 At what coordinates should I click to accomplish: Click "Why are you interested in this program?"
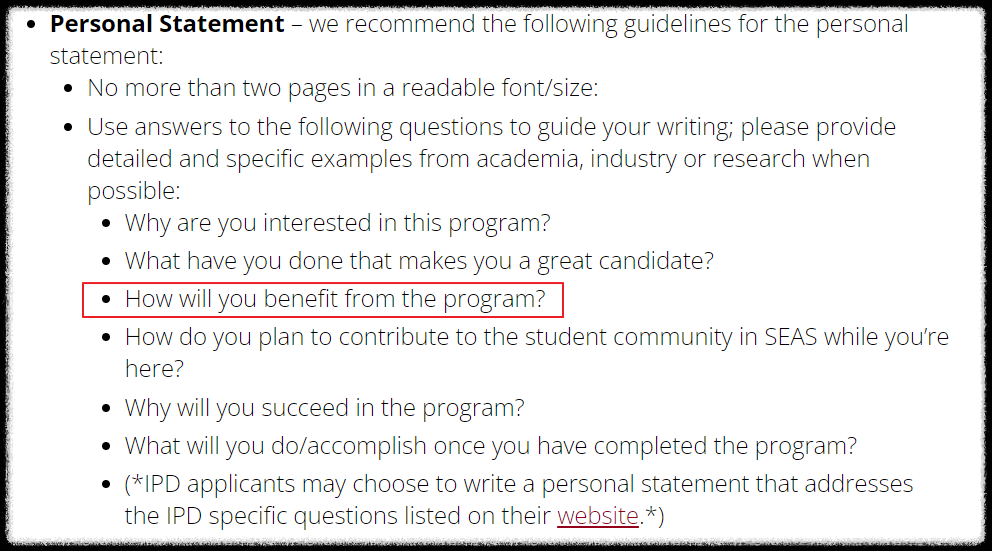[x=337, y=223]
